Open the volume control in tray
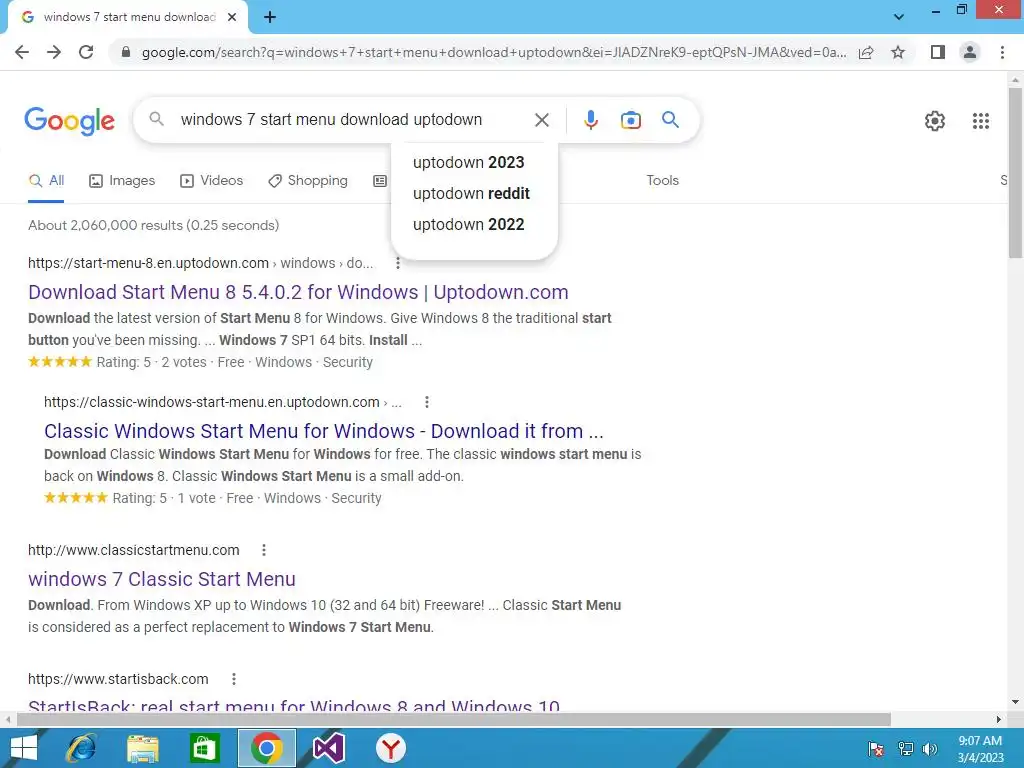Image resolution: width=1024 pixels, height=768 pixels. coord(930,749)
